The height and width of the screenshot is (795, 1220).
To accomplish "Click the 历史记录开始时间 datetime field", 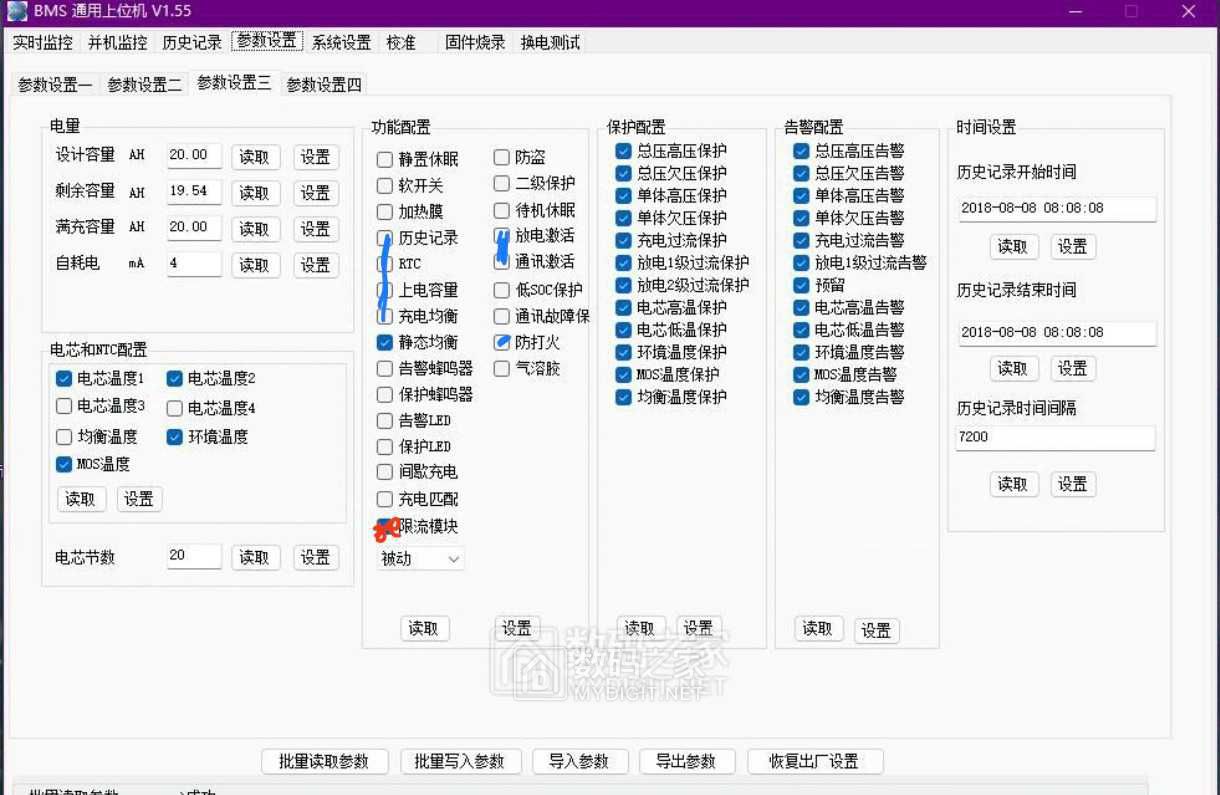I will coord(1056,209).
